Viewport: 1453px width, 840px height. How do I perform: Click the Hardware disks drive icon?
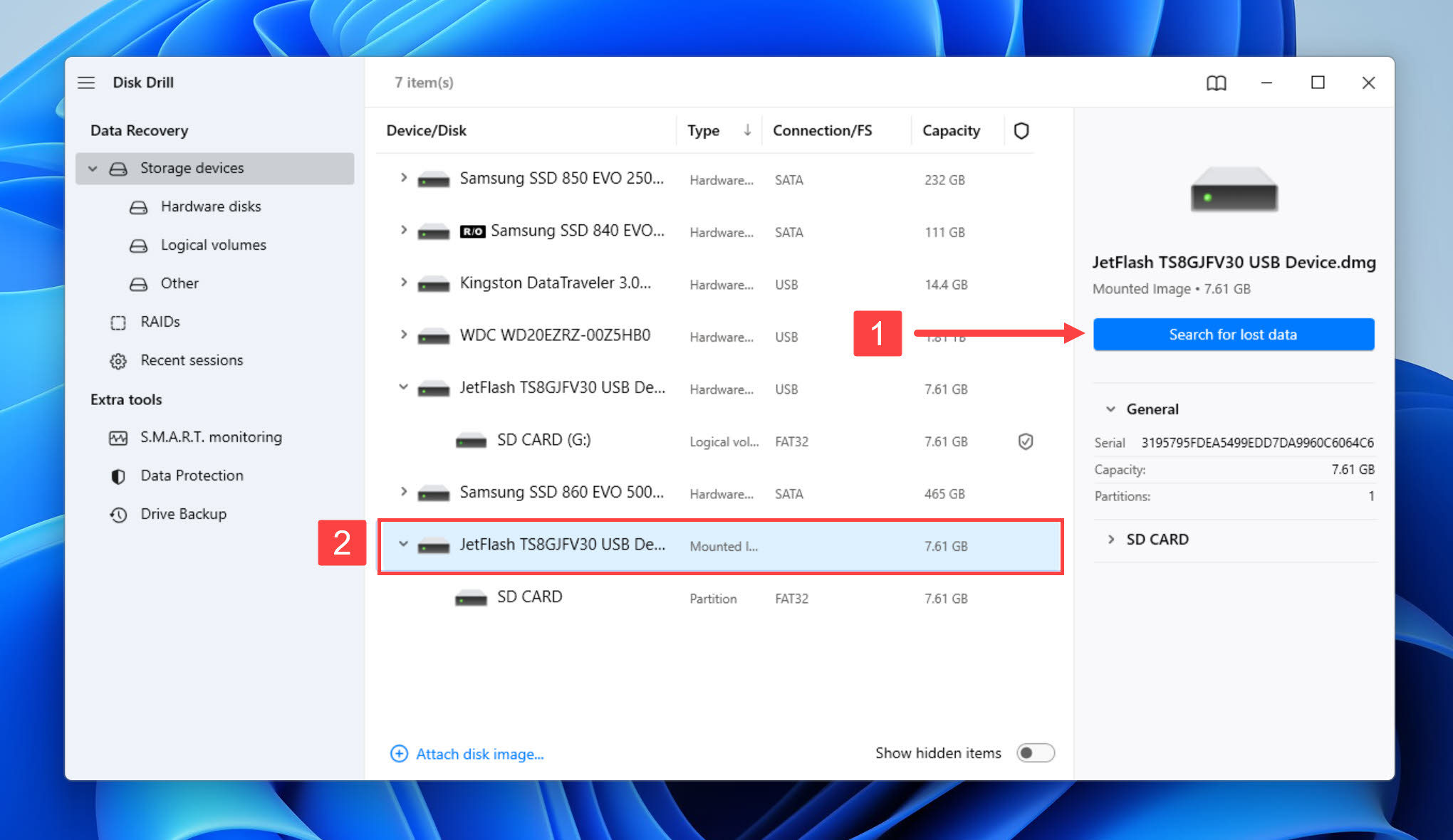pyautogui.click(x=138, y=207)
